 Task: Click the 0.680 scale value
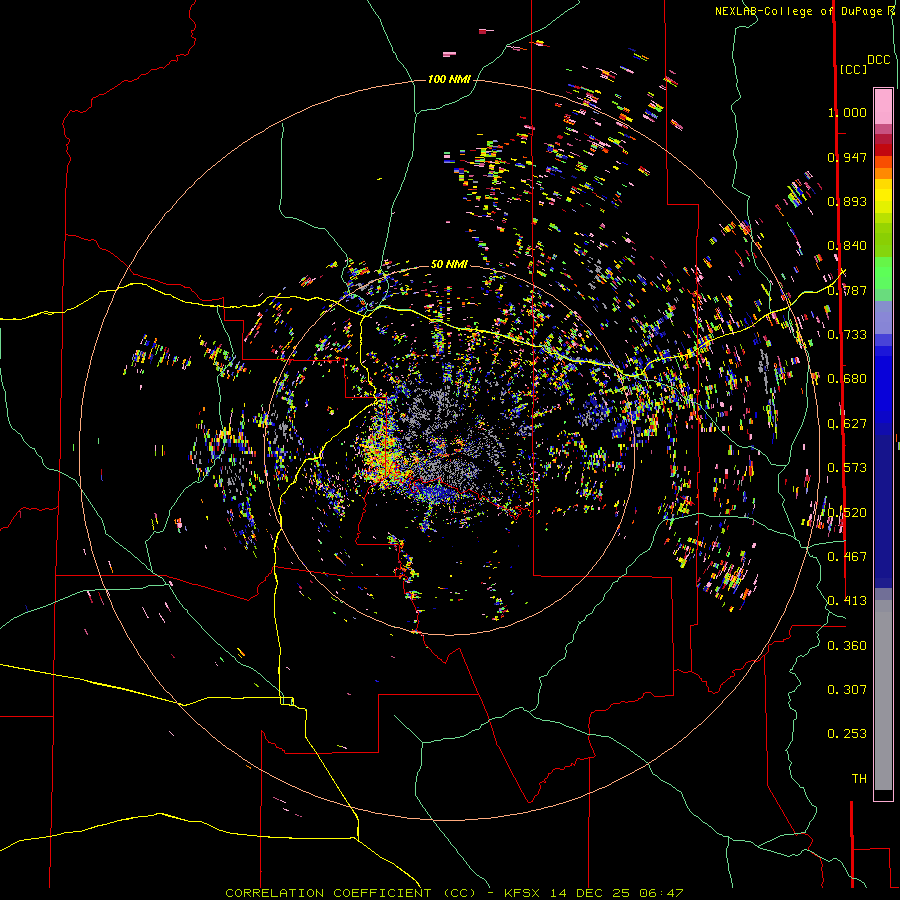click(x=847, y=379)
